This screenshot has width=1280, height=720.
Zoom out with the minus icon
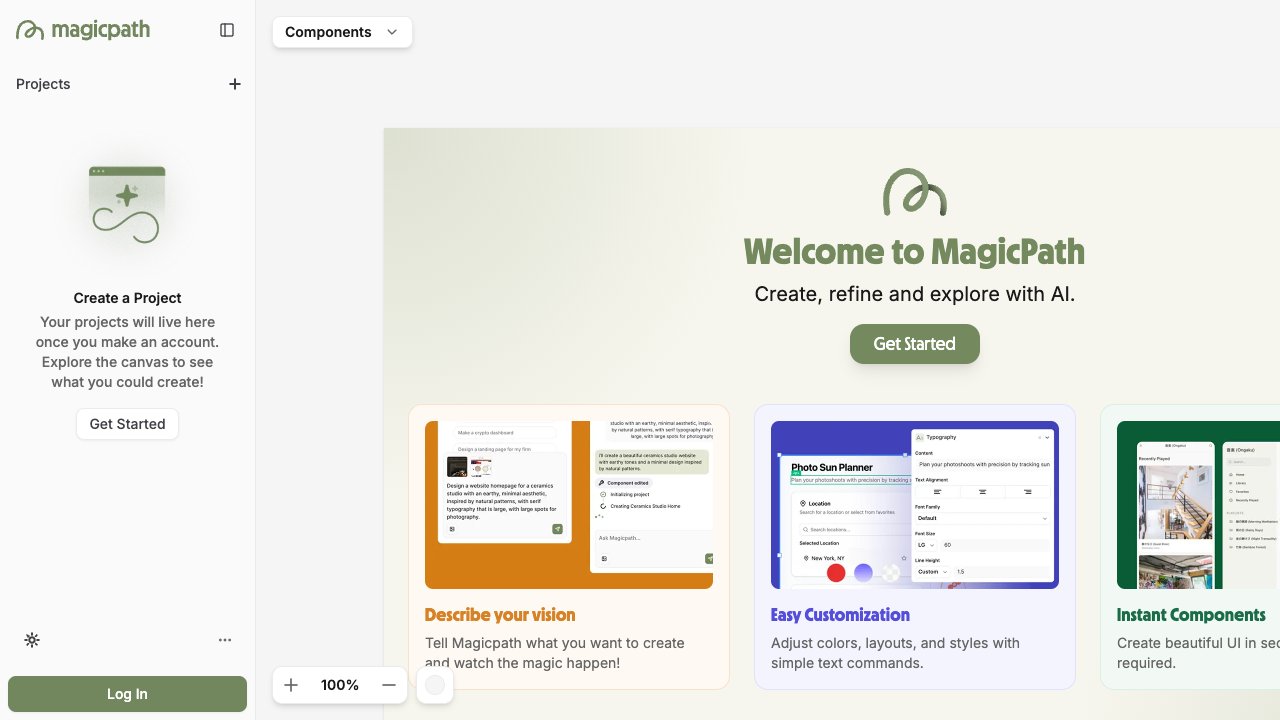[x=389, y=685]
